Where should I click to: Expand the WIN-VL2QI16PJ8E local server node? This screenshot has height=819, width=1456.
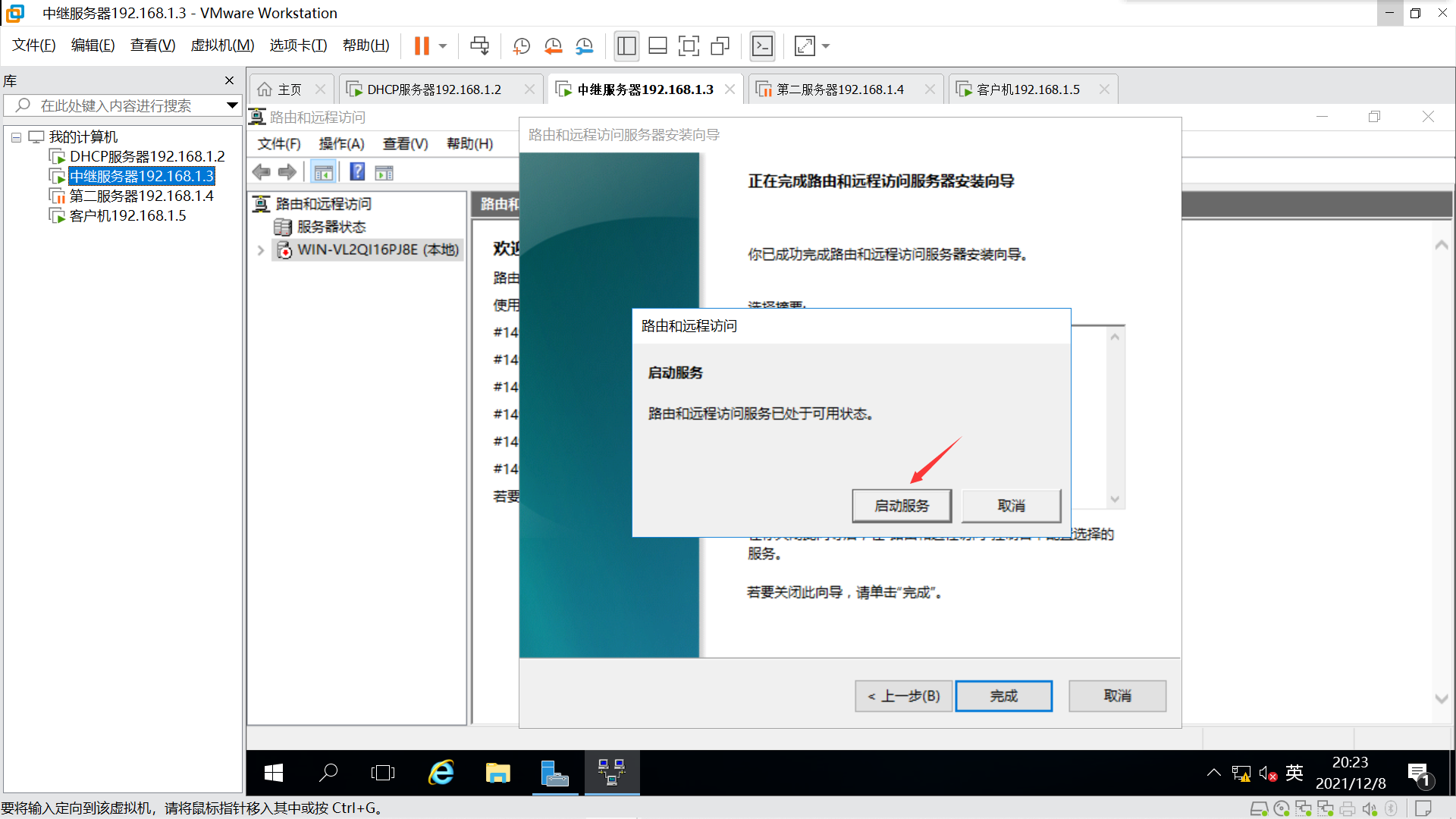click(261, 250)
